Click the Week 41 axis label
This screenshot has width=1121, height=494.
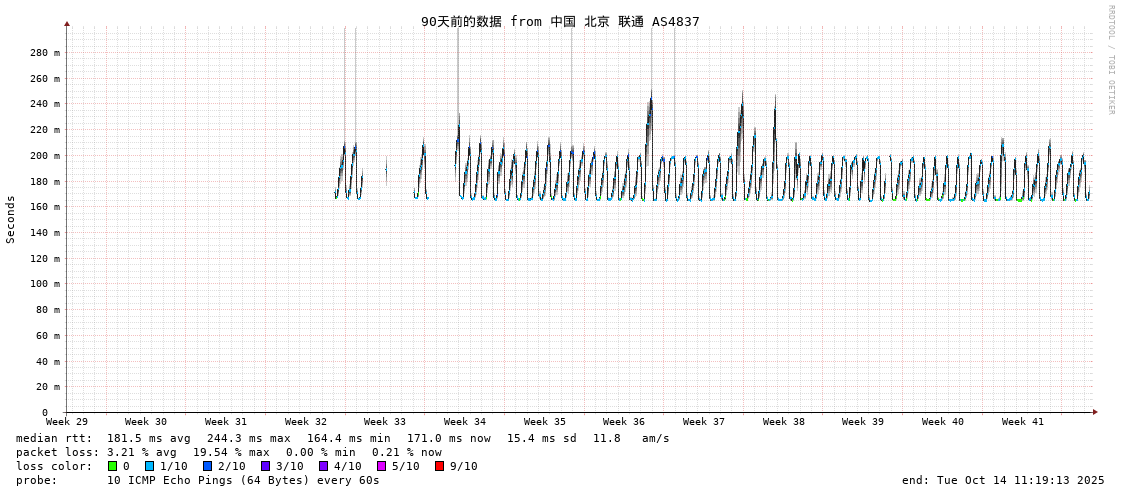click(x=1023, y=422)
